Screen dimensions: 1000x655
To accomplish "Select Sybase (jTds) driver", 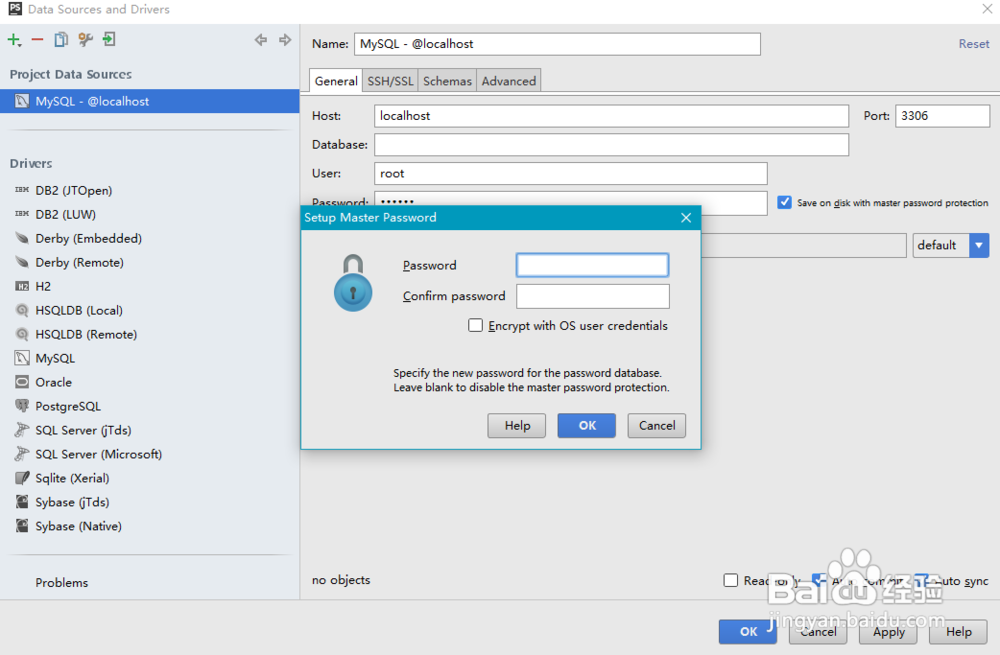I will (72, 502).
